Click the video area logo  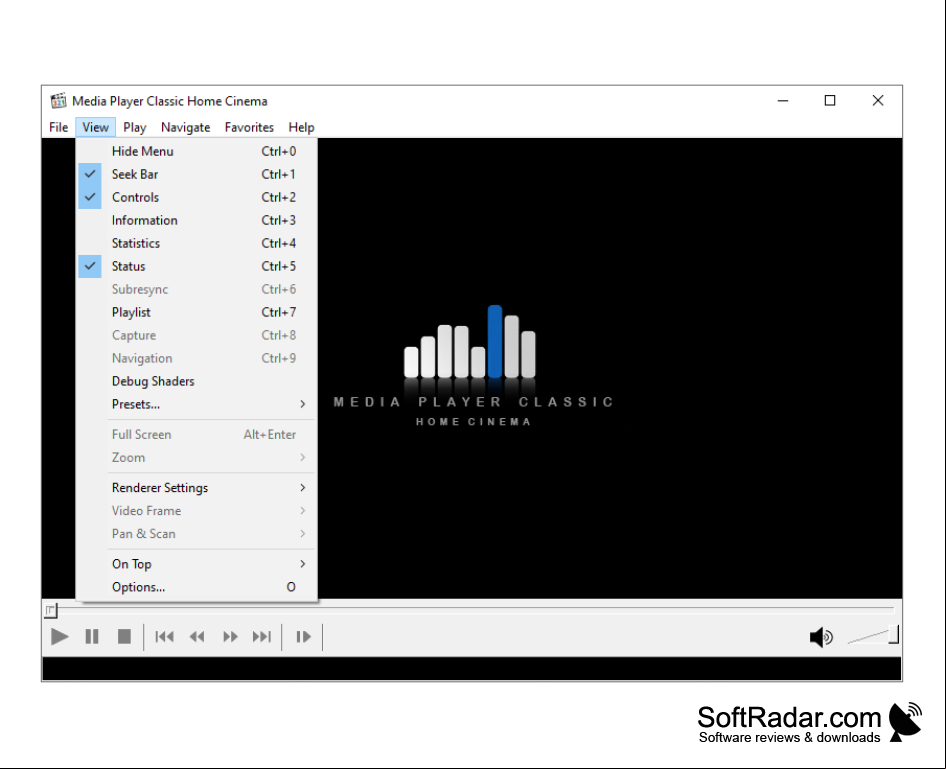472,366
